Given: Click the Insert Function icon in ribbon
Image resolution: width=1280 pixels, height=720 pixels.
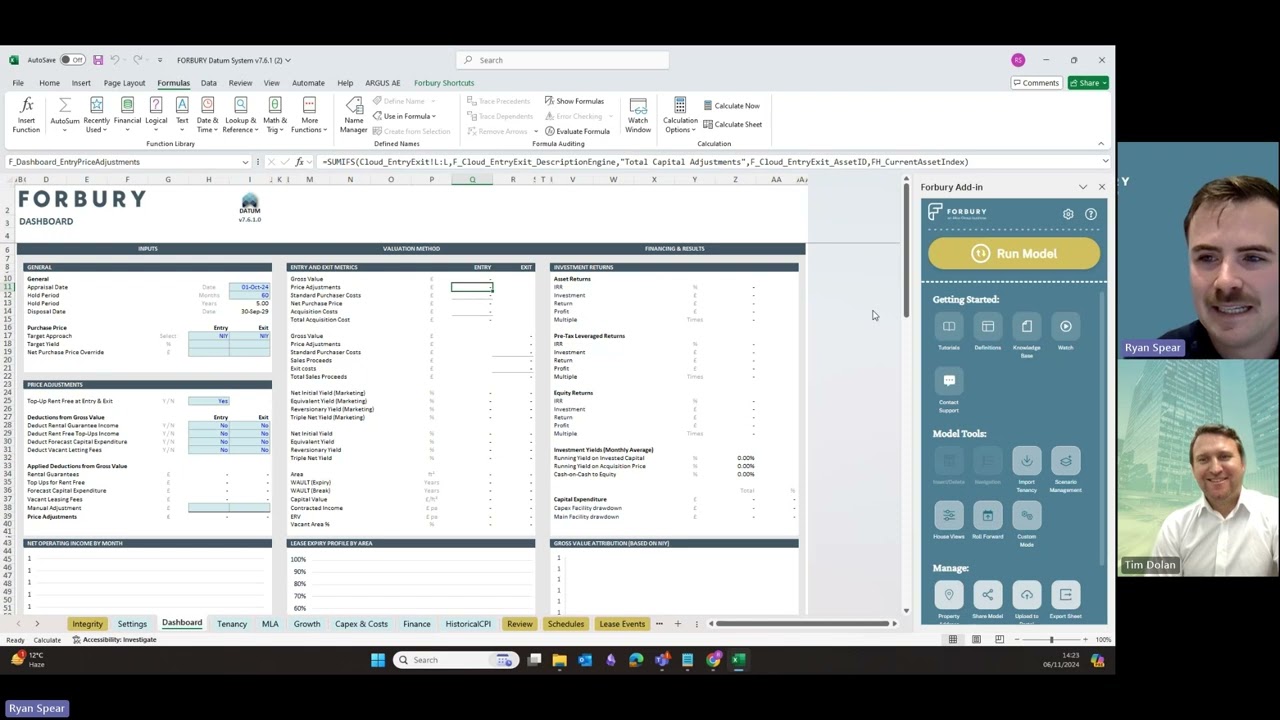Looking at the screenshot, I should [x=26, y=115].
